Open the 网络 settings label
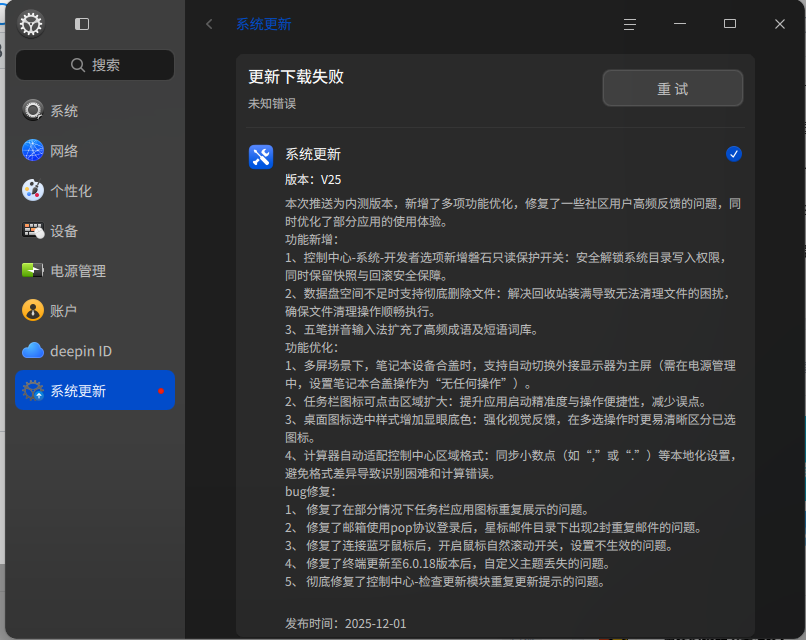 point(64,151)
